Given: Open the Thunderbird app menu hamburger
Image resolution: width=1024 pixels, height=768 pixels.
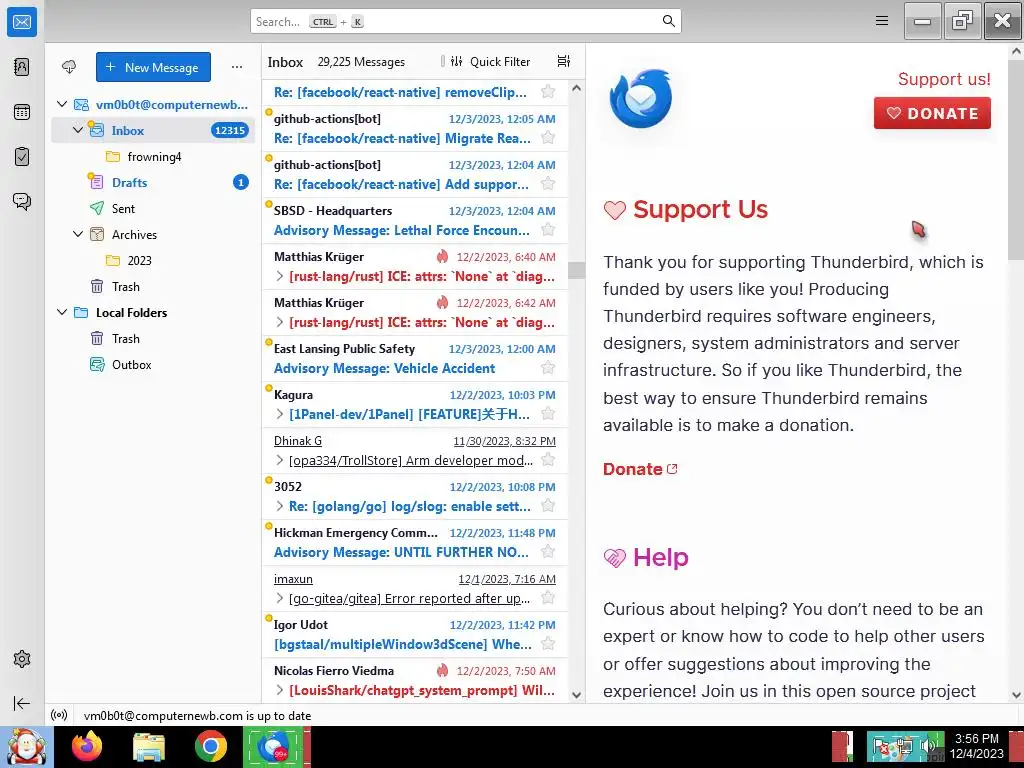Looking at the screenshot, I should click(x=882, y=21).
